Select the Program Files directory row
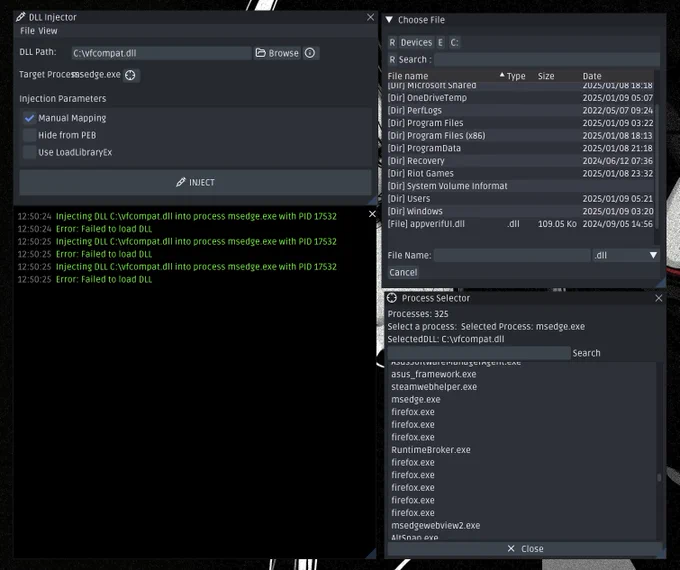Screen dimensions: 680x570 (520, 123)
